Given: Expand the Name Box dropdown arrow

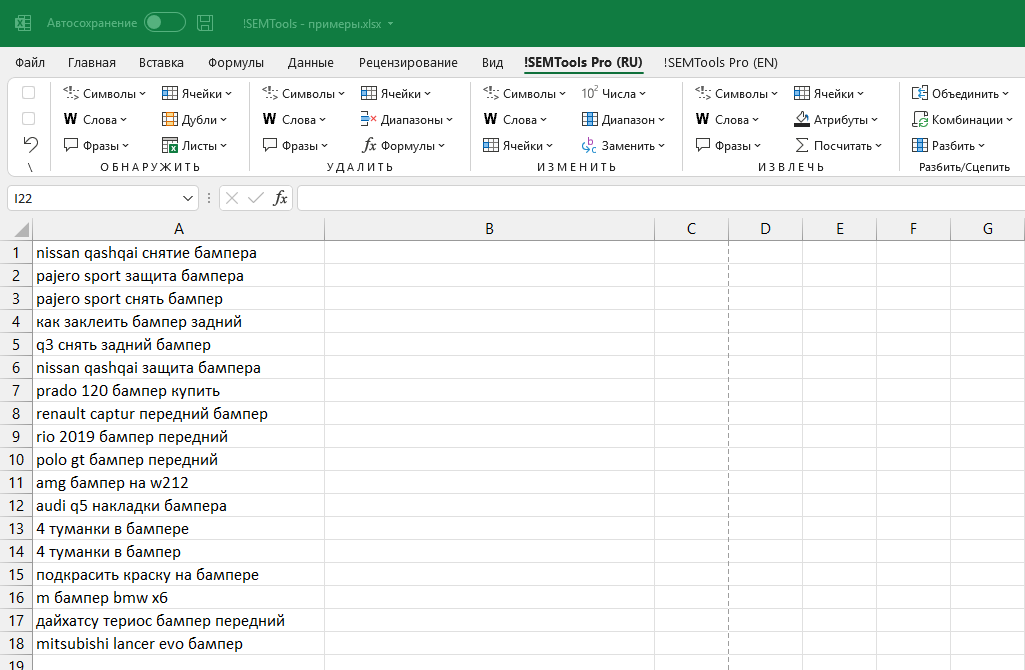Looking at the screenshot, I should point(188,198).
